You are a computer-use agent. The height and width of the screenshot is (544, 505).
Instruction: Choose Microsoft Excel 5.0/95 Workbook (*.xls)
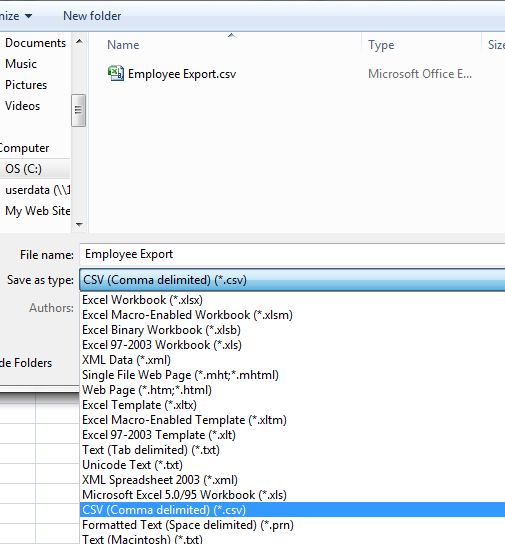292,495
